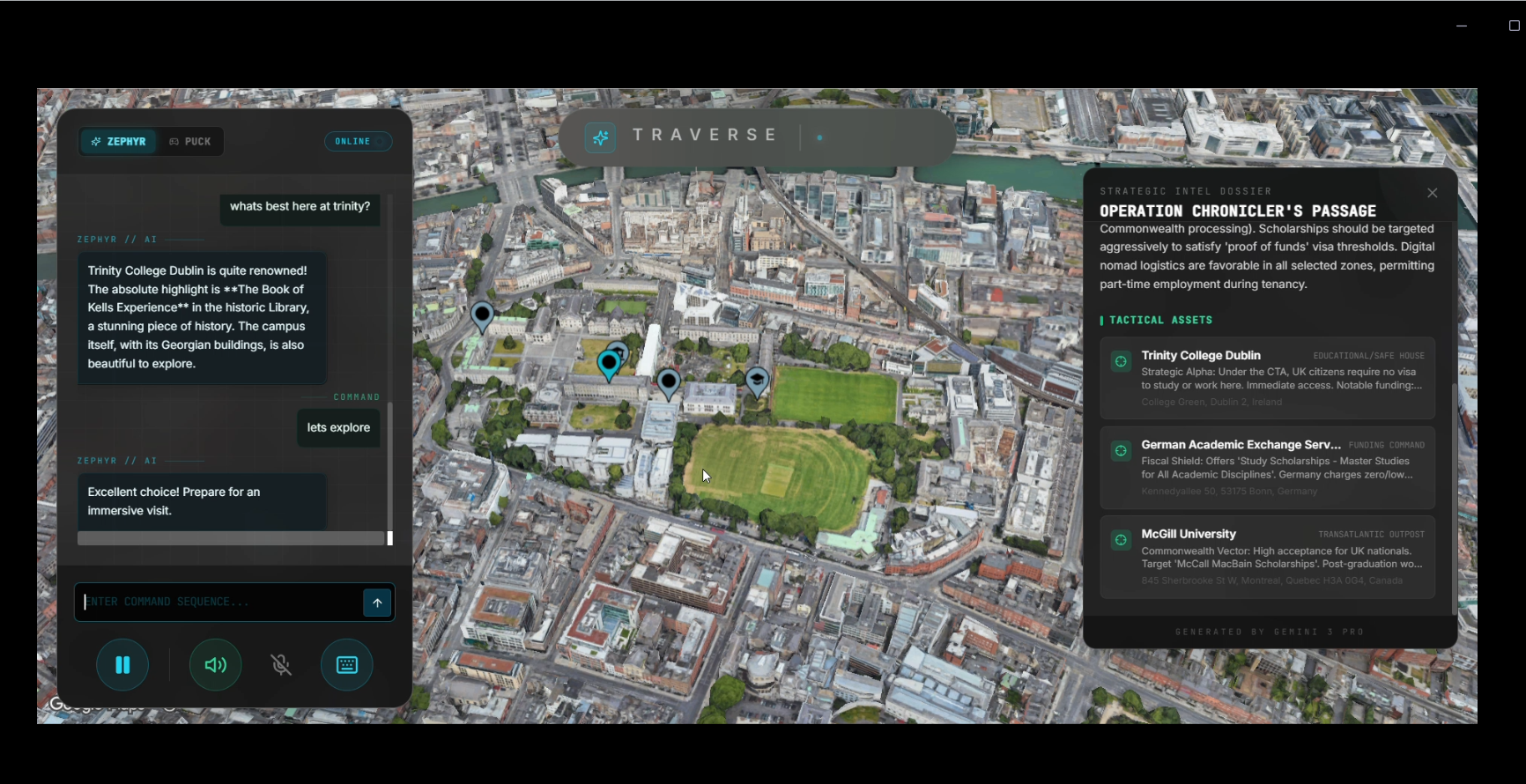
Task: Click the TRANSATLANTIC OUTPOST tag
Action: 1371,535
